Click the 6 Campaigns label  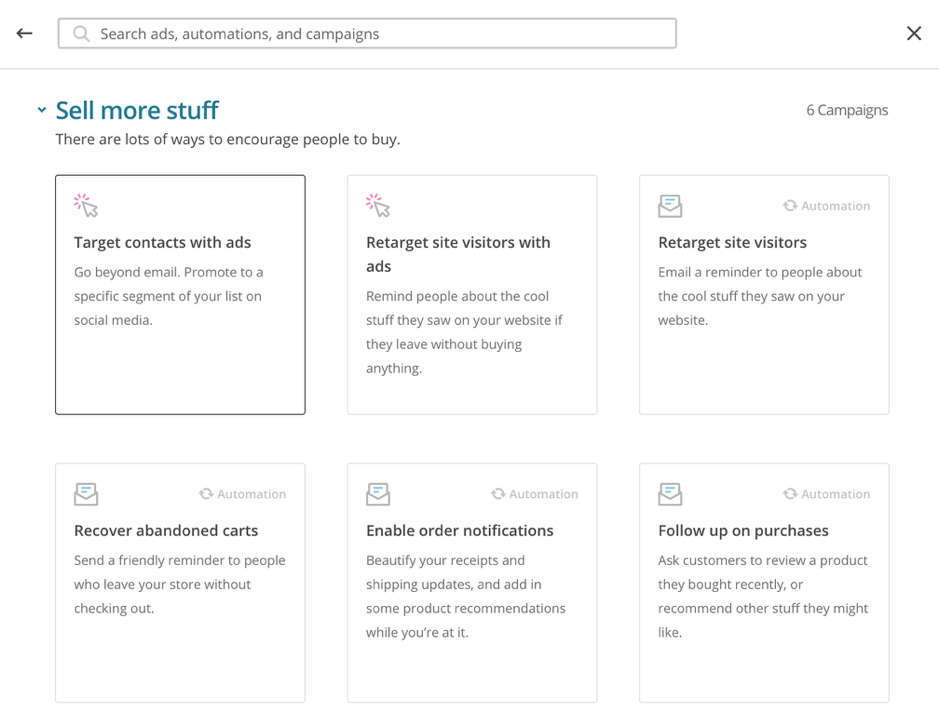[847, 110]
